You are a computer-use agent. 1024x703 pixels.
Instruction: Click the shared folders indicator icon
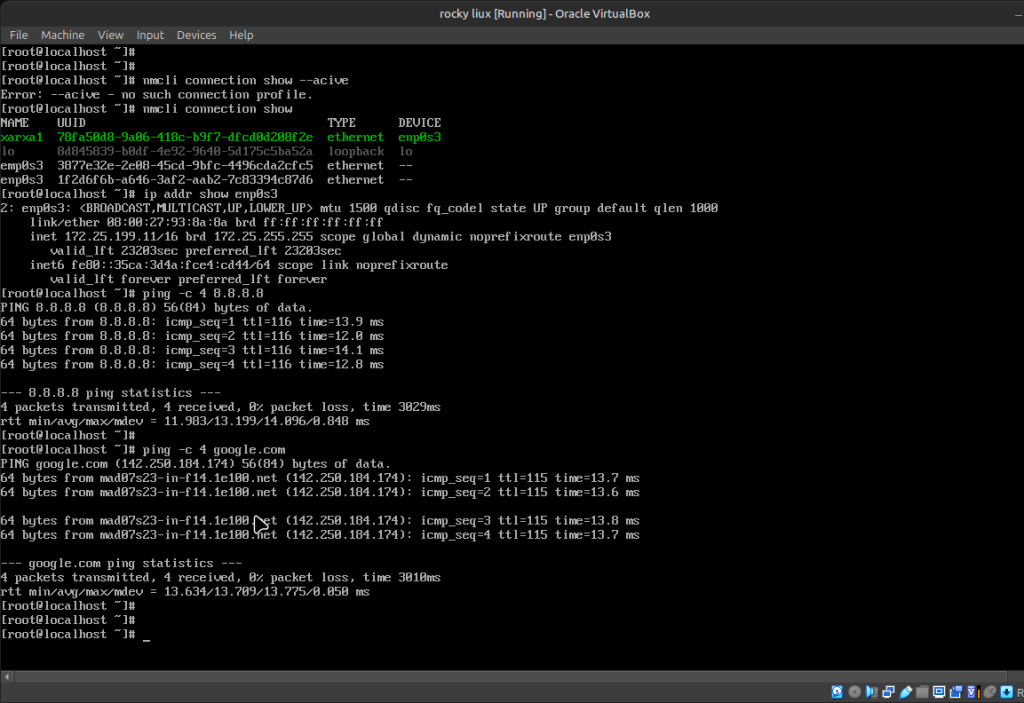(922, 692)
